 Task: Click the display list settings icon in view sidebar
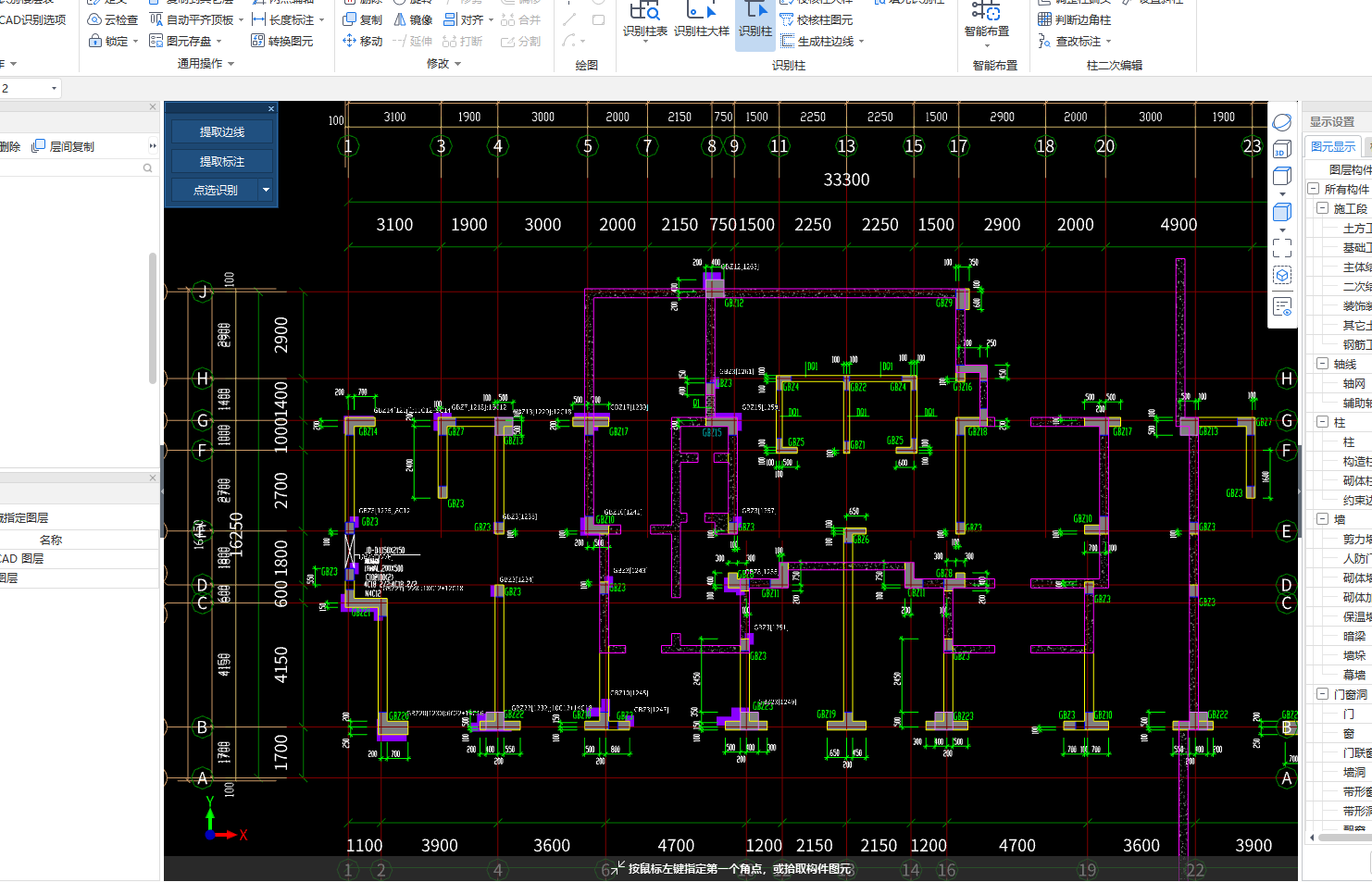1282,306
